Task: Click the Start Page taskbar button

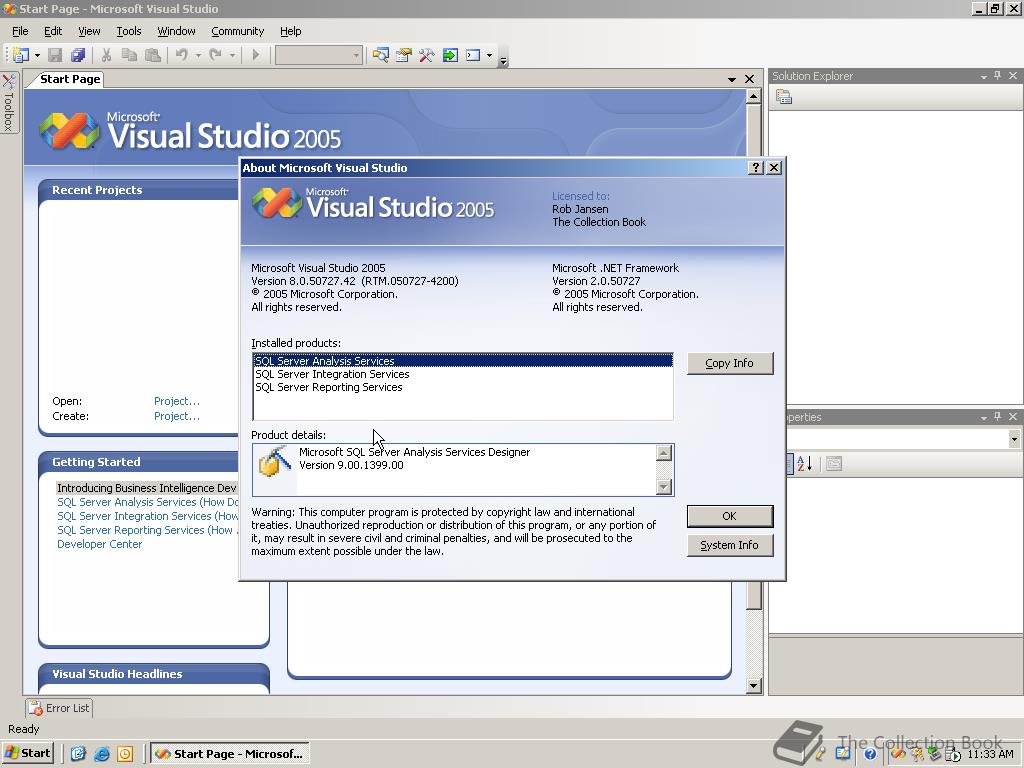Action: pos(230,754)
